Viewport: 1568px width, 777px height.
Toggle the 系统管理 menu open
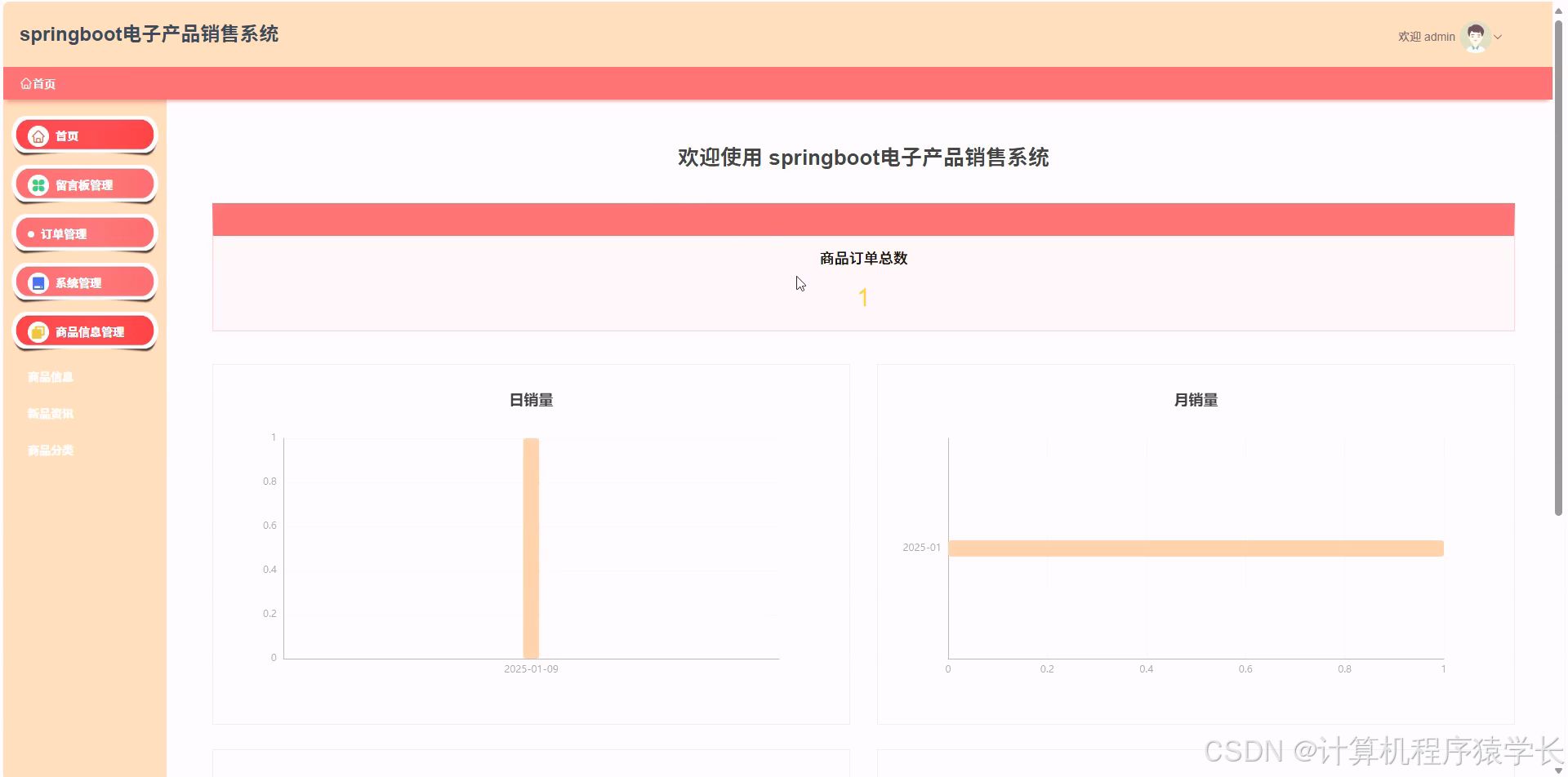pos(84,282)
